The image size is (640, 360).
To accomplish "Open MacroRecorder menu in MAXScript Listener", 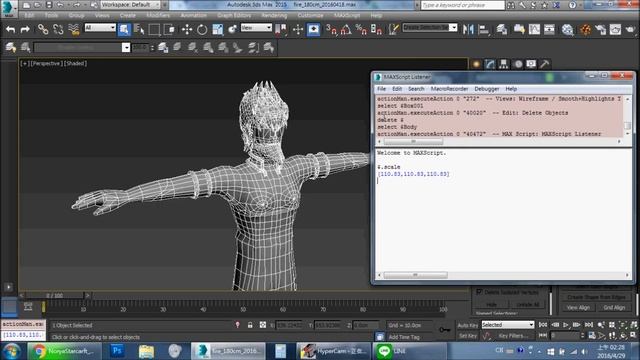I will pos(449,89).
